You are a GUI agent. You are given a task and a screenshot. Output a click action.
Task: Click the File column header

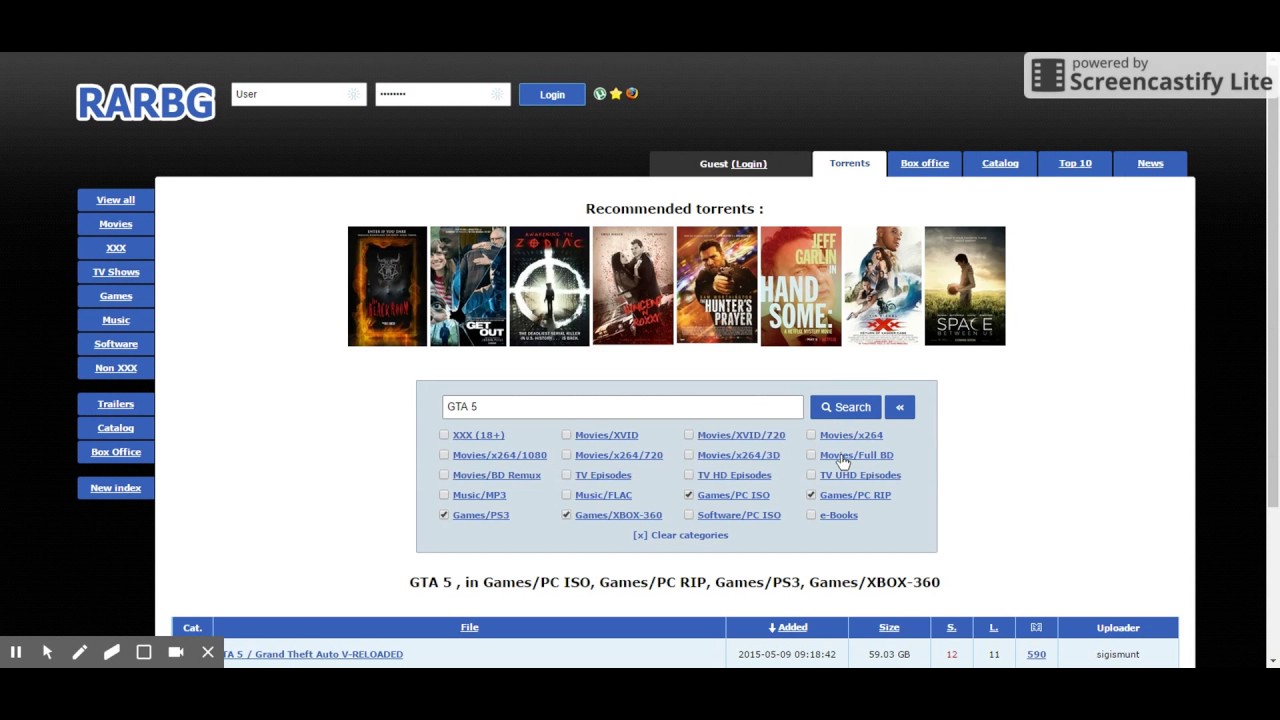click(469, 627)
